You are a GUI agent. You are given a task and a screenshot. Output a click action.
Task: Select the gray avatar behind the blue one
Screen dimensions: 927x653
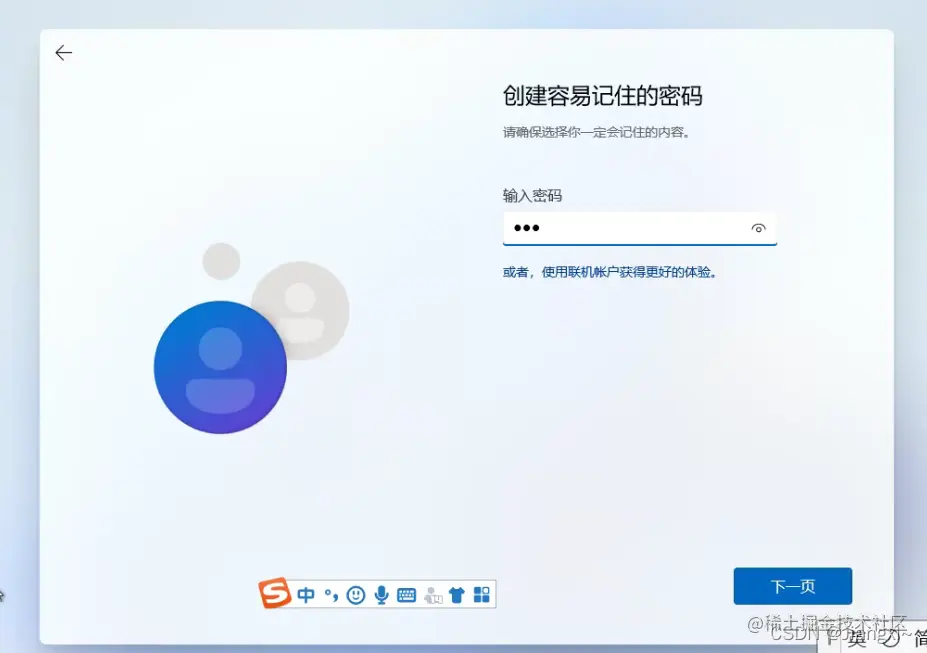click(x=302, y=310)
